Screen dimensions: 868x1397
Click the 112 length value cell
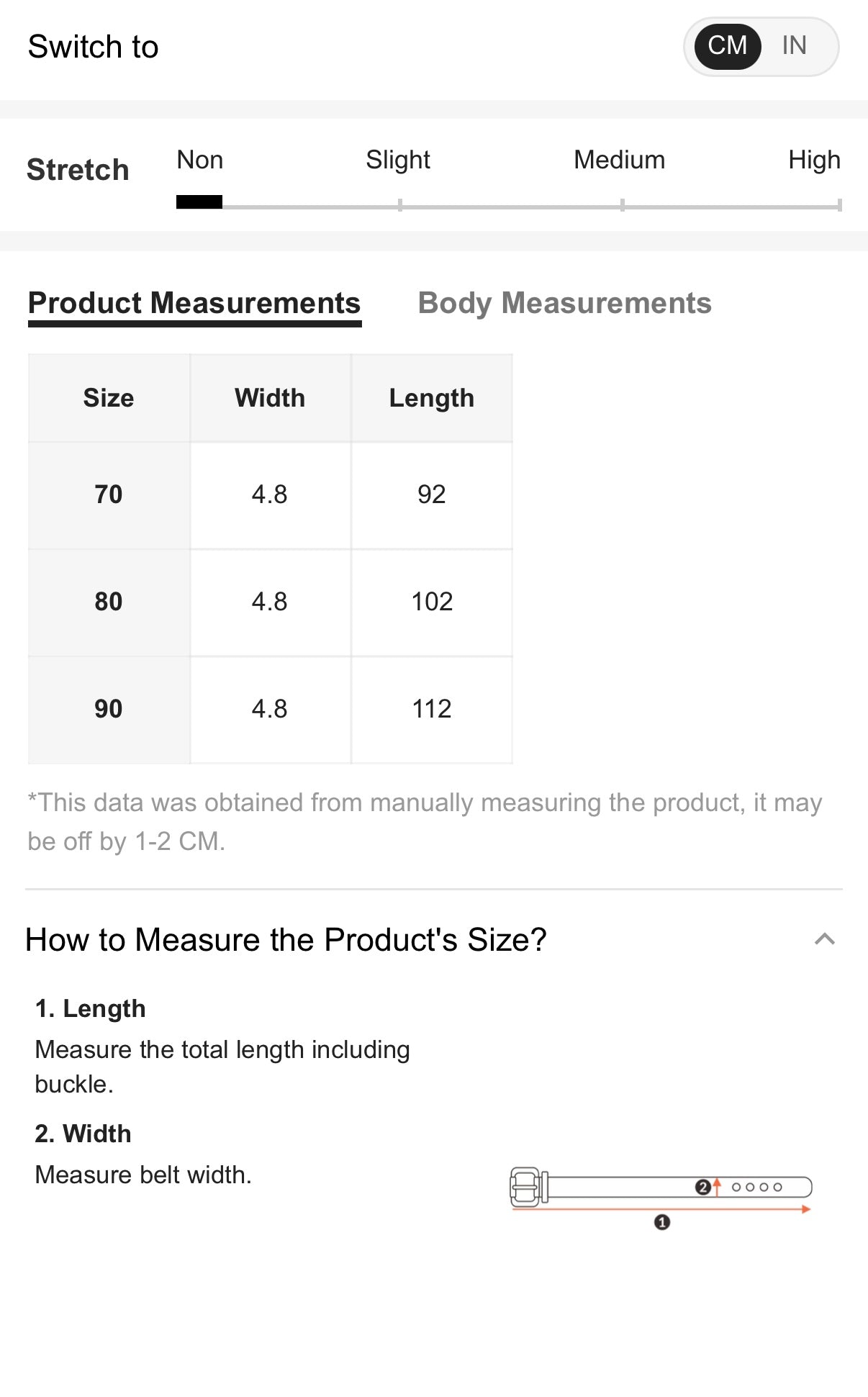432,710
